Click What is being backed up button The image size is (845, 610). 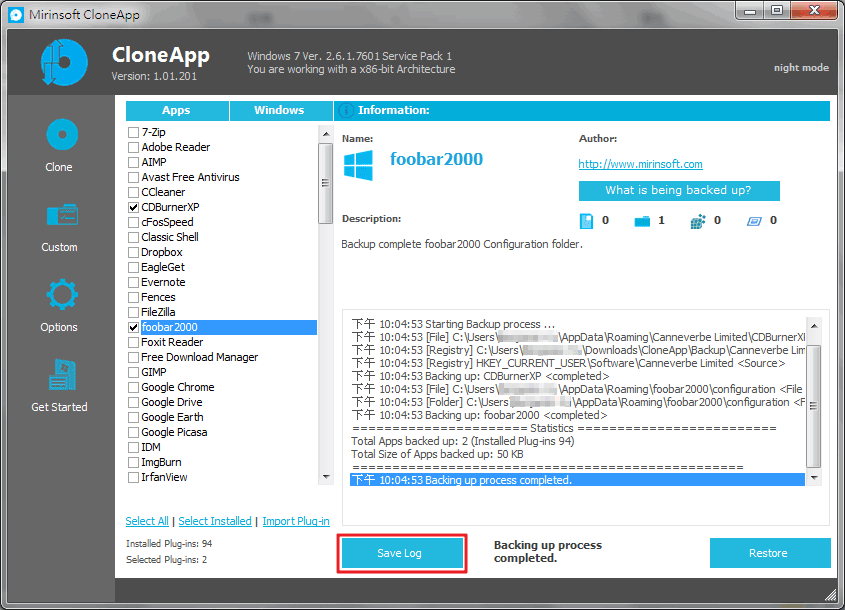point(678,191)
